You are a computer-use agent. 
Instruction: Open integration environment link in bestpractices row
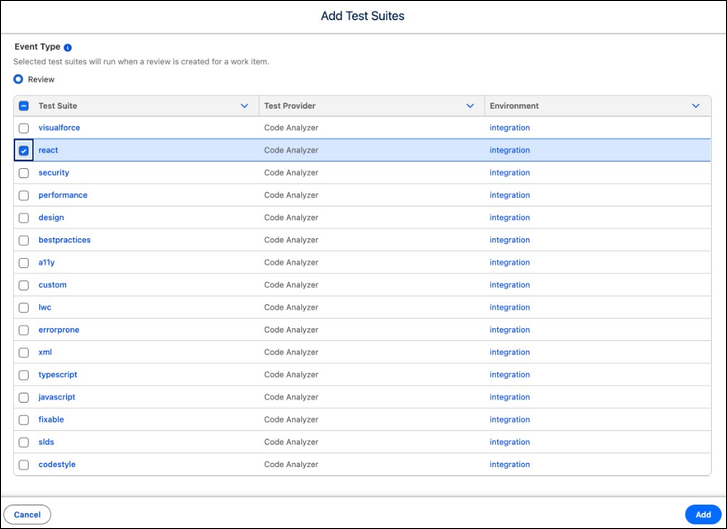[x=510, y=240]
